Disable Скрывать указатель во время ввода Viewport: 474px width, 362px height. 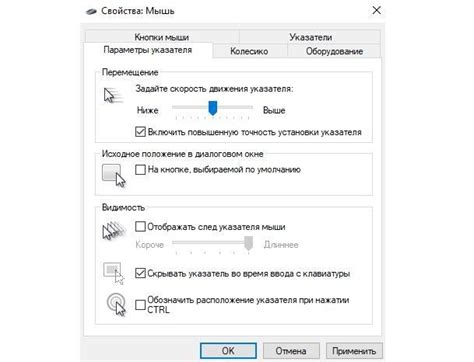[x=140, y=273]
